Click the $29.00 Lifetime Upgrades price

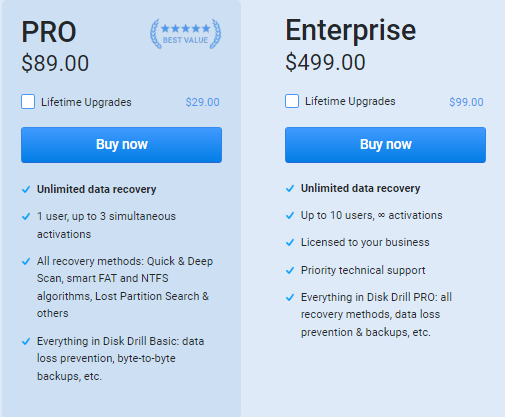[202, 102]
